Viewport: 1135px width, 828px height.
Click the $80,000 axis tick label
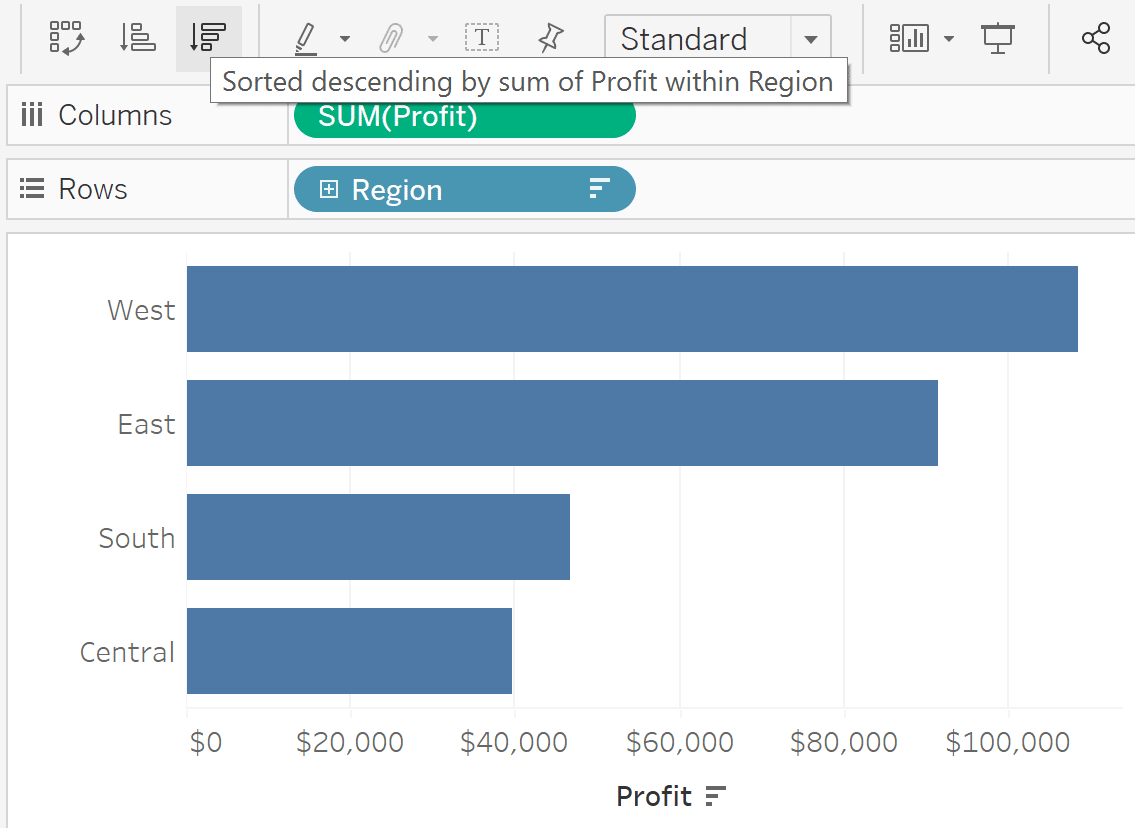(844, 743)
